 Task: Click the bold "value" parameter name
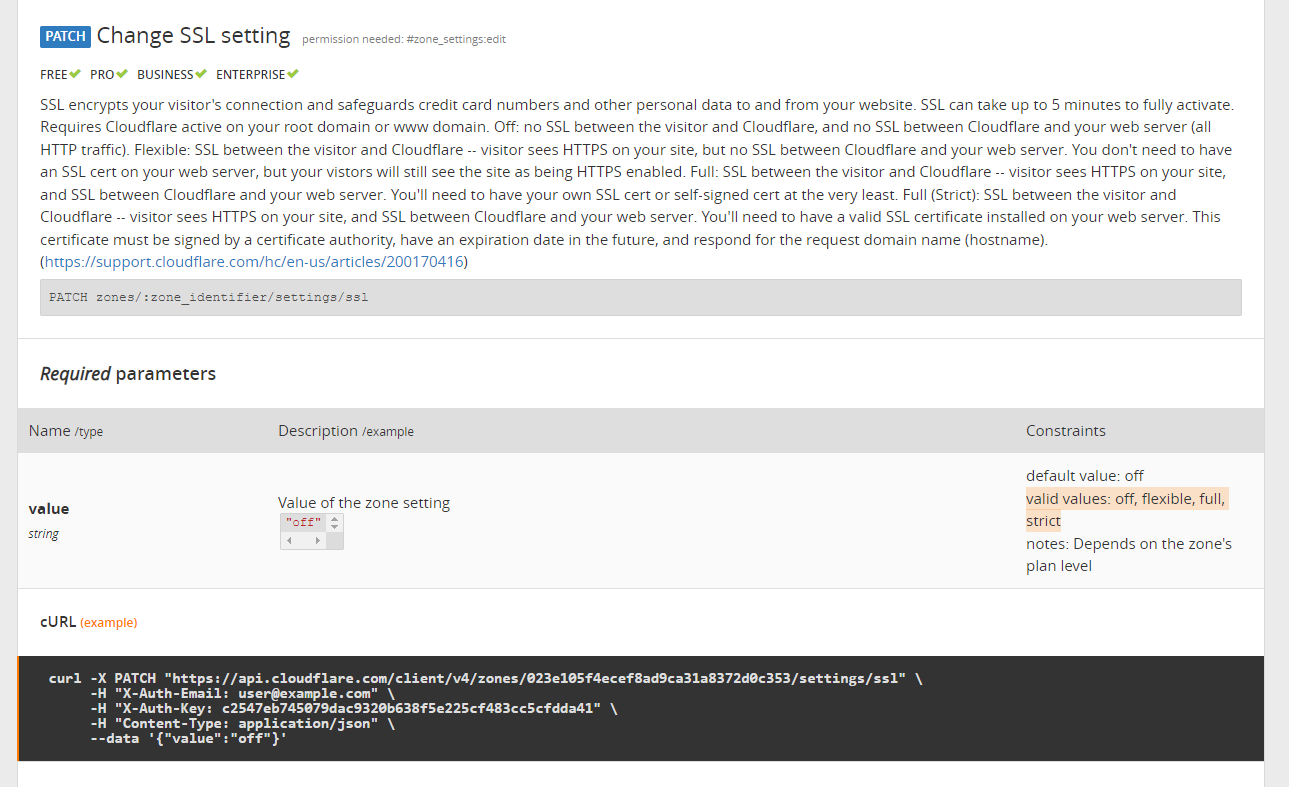49,508
